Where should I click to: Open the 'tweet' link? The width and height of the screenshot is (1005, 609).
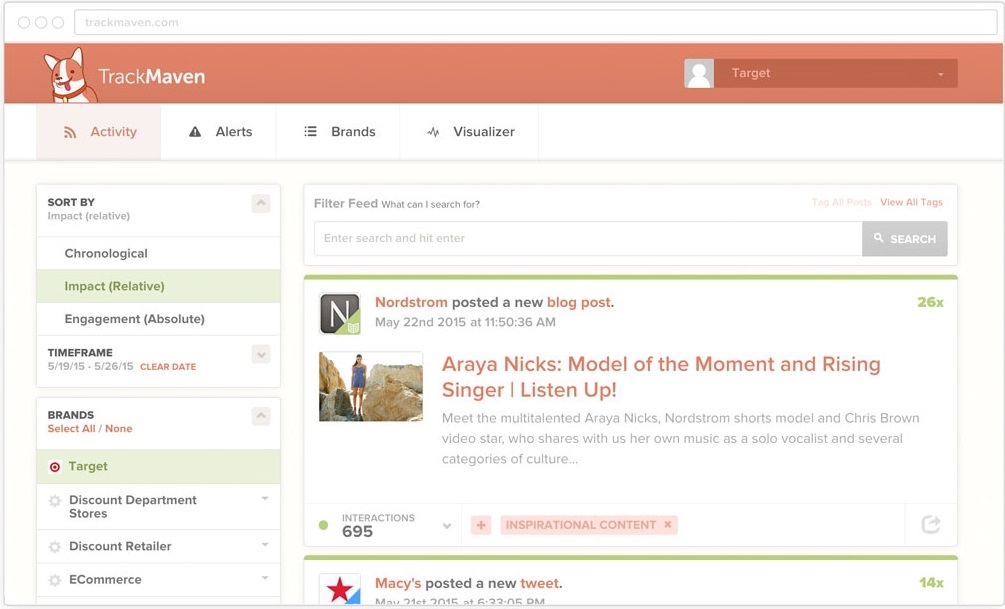pos(540,583)
